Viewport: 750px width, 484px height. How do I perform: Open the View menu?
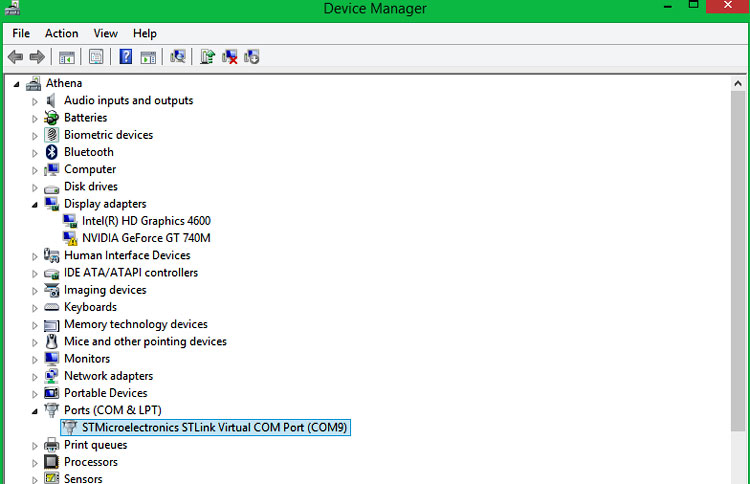(105, 33)
